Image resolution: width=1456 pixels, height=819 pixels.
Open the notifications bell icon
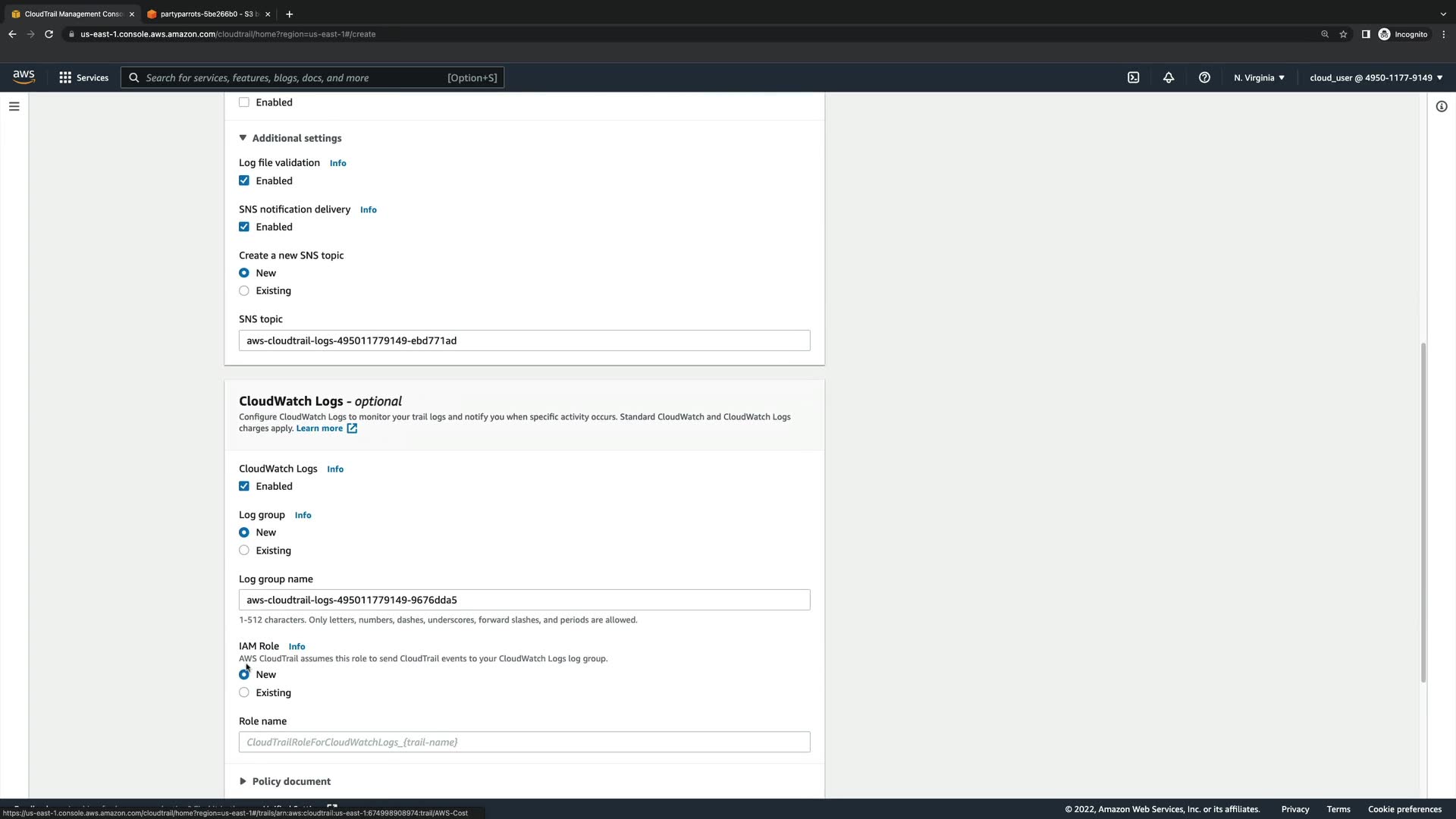tap(1169, 77)
